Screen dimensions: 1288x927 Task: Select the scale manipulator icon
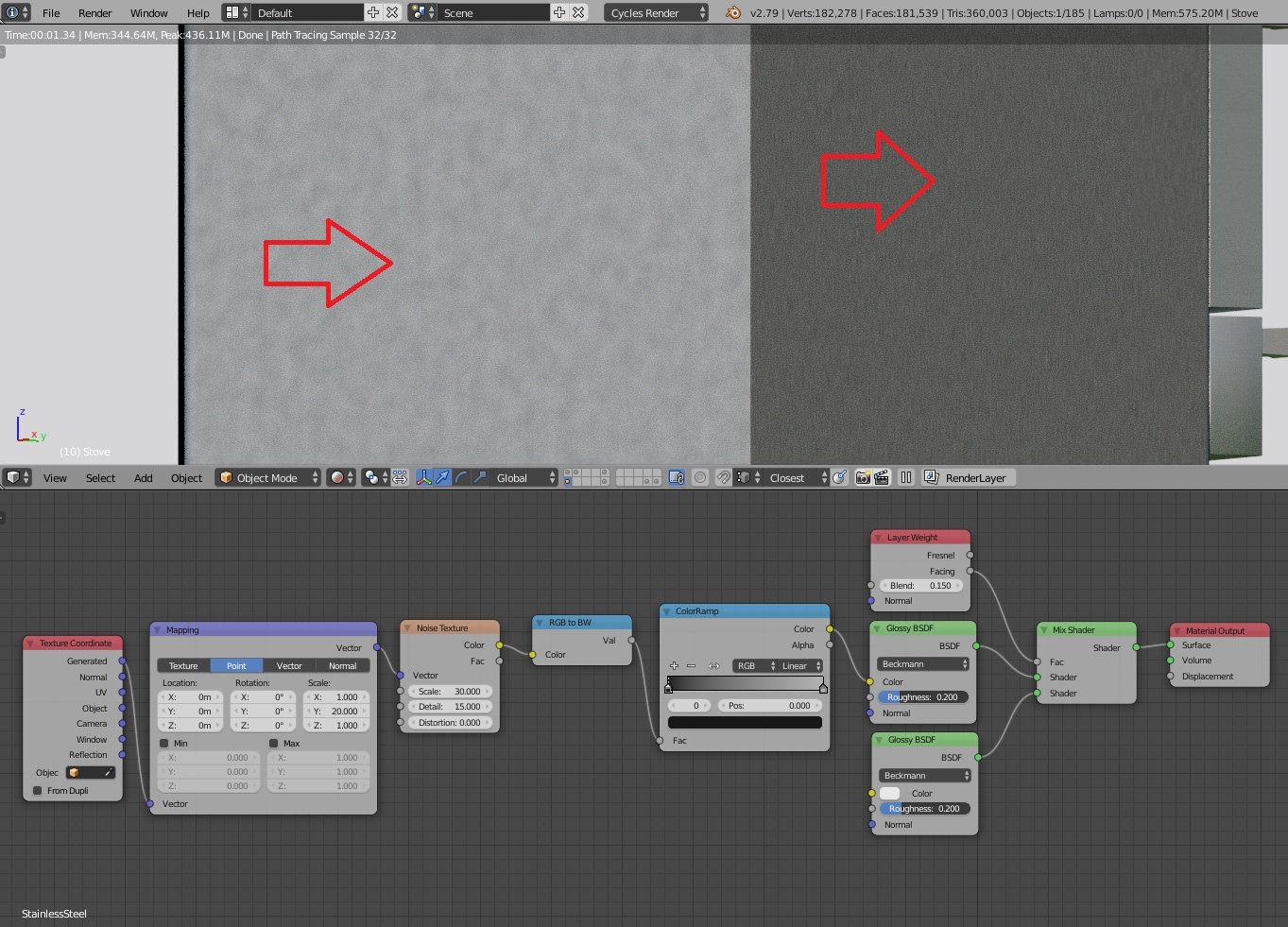[479, 477]
